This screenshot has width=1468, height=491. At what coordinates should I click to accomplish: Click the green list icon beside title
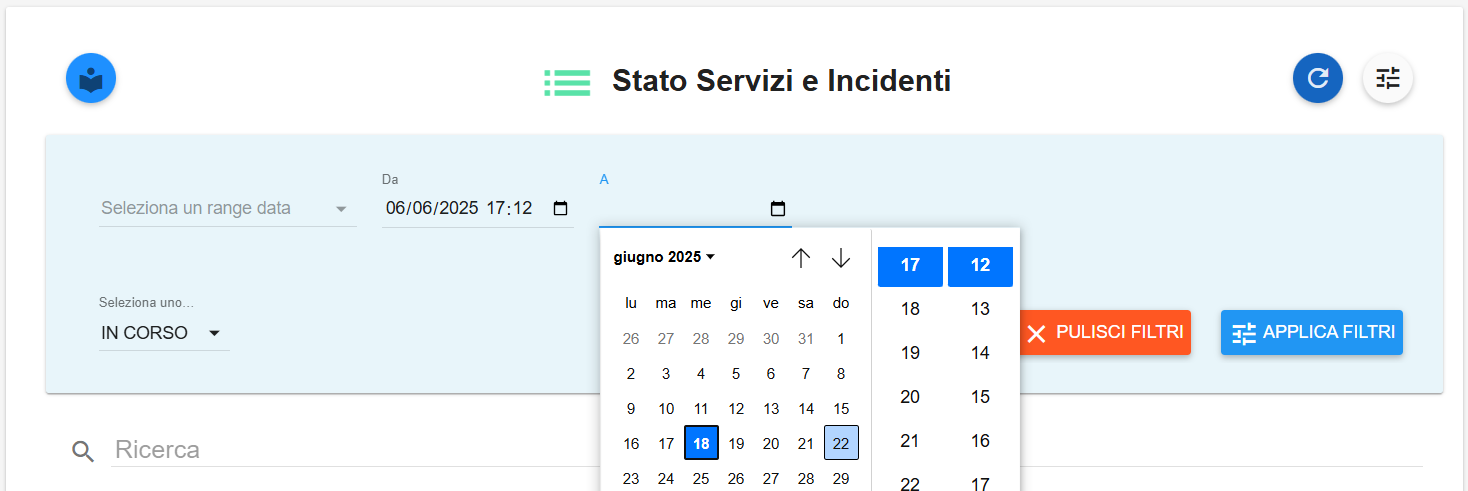(x=567, y=82)
